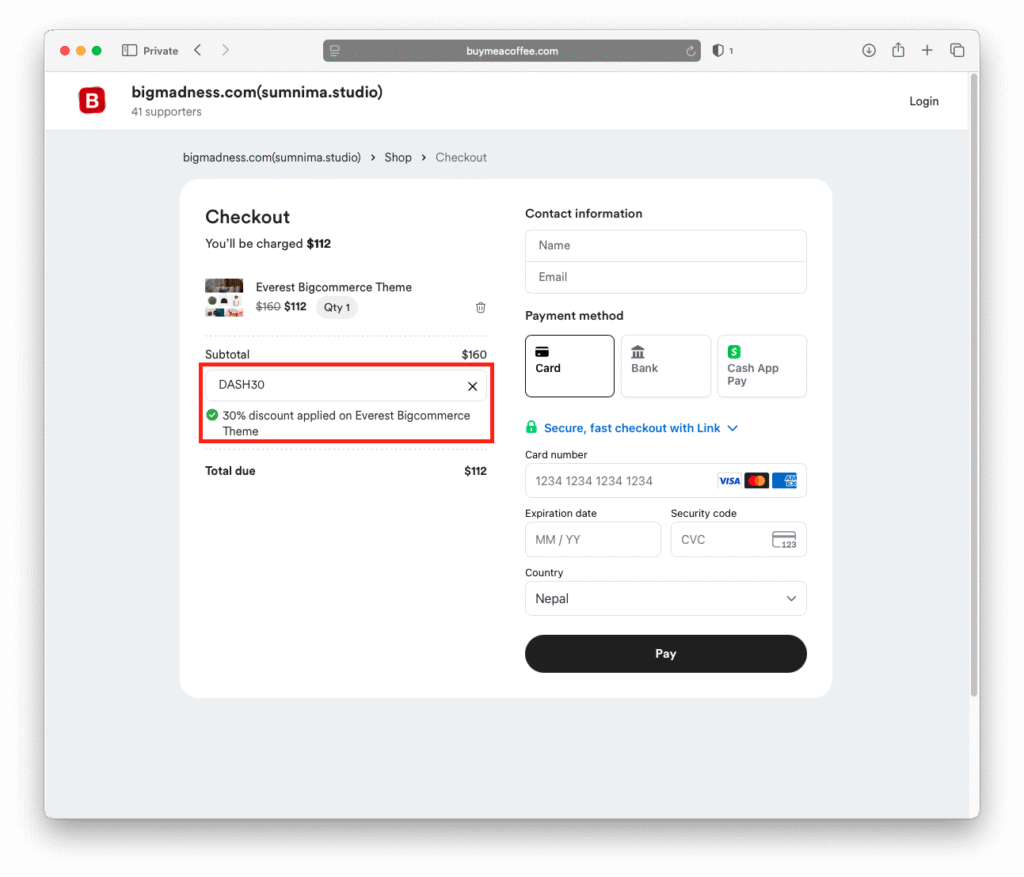Open Safari sidebar panel icon
1024x877 pixels.
(130, 51)
